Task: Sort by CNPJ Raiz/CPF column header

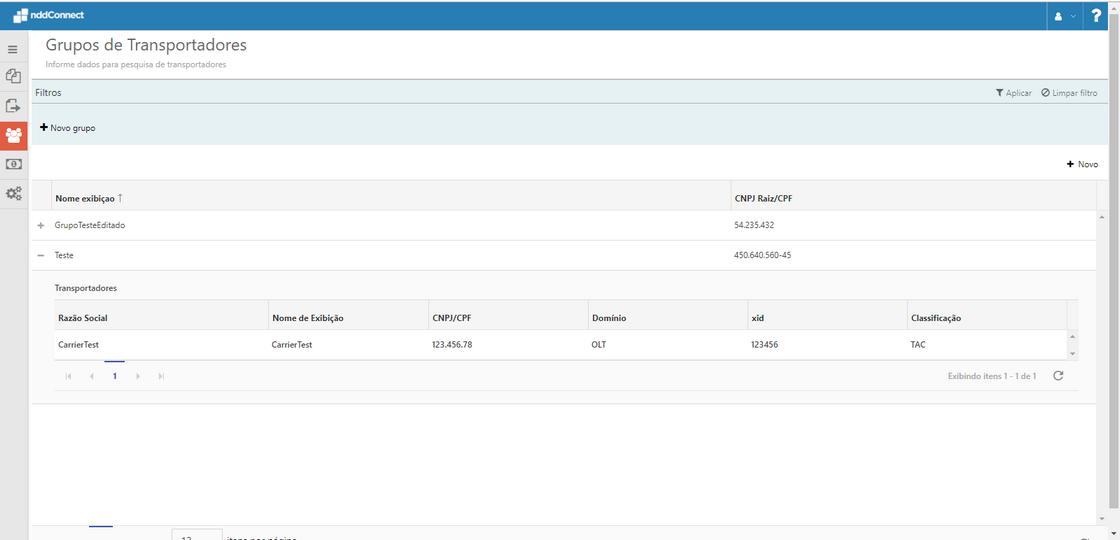Action: [763, 198]
